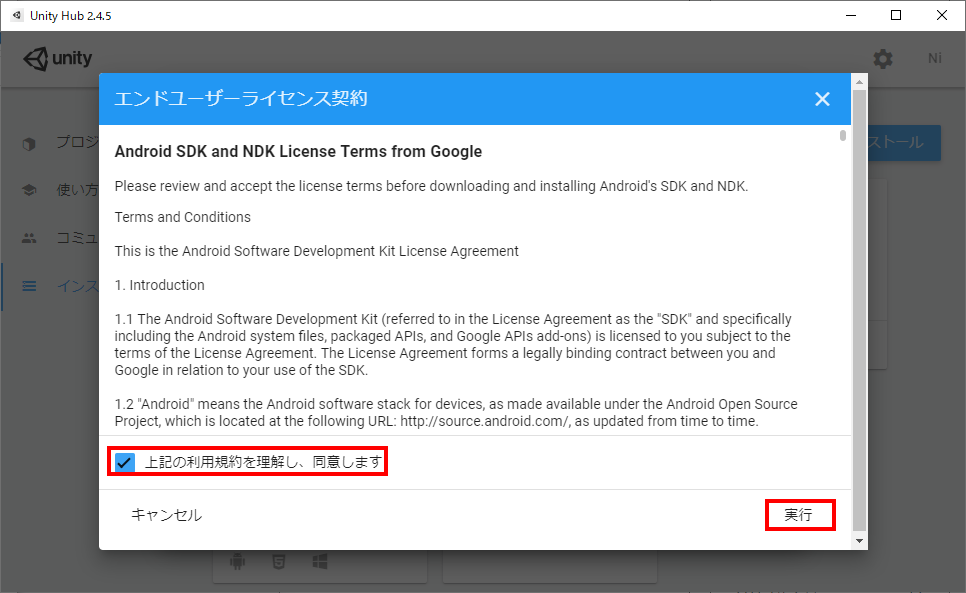Image resolution: width=966 pixels, height=593 pixels.
Task: Click the outer scrollbar down arrow
Action: click(859, 541)
